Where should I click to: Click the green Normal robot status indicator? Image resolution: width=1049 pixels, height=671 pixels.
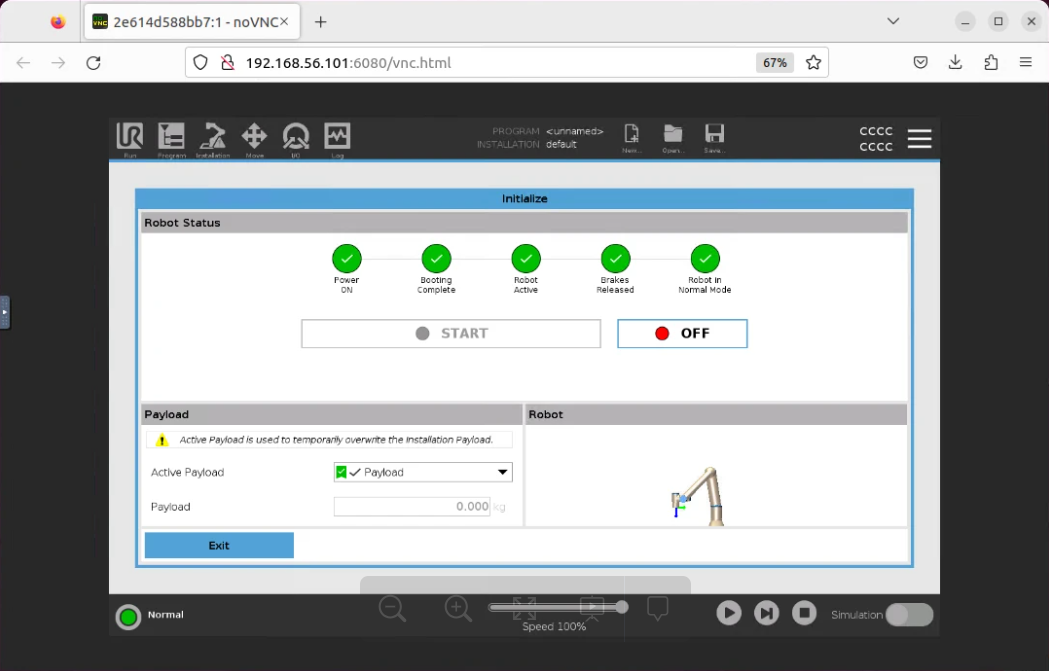[128, 616]
